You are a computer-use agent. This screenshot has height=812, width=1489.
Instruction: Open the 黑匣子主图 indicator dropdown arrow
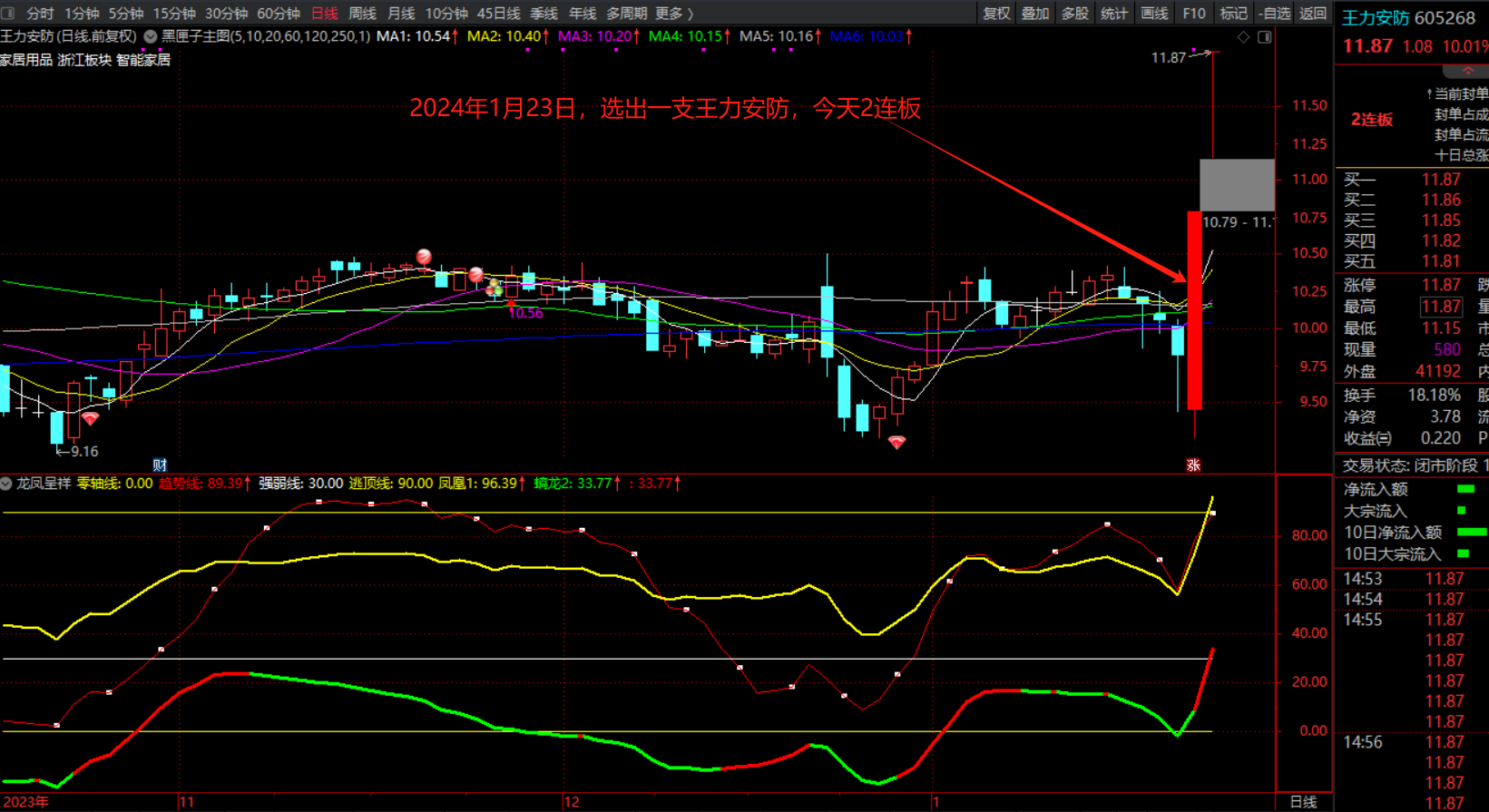click(151, 37)
